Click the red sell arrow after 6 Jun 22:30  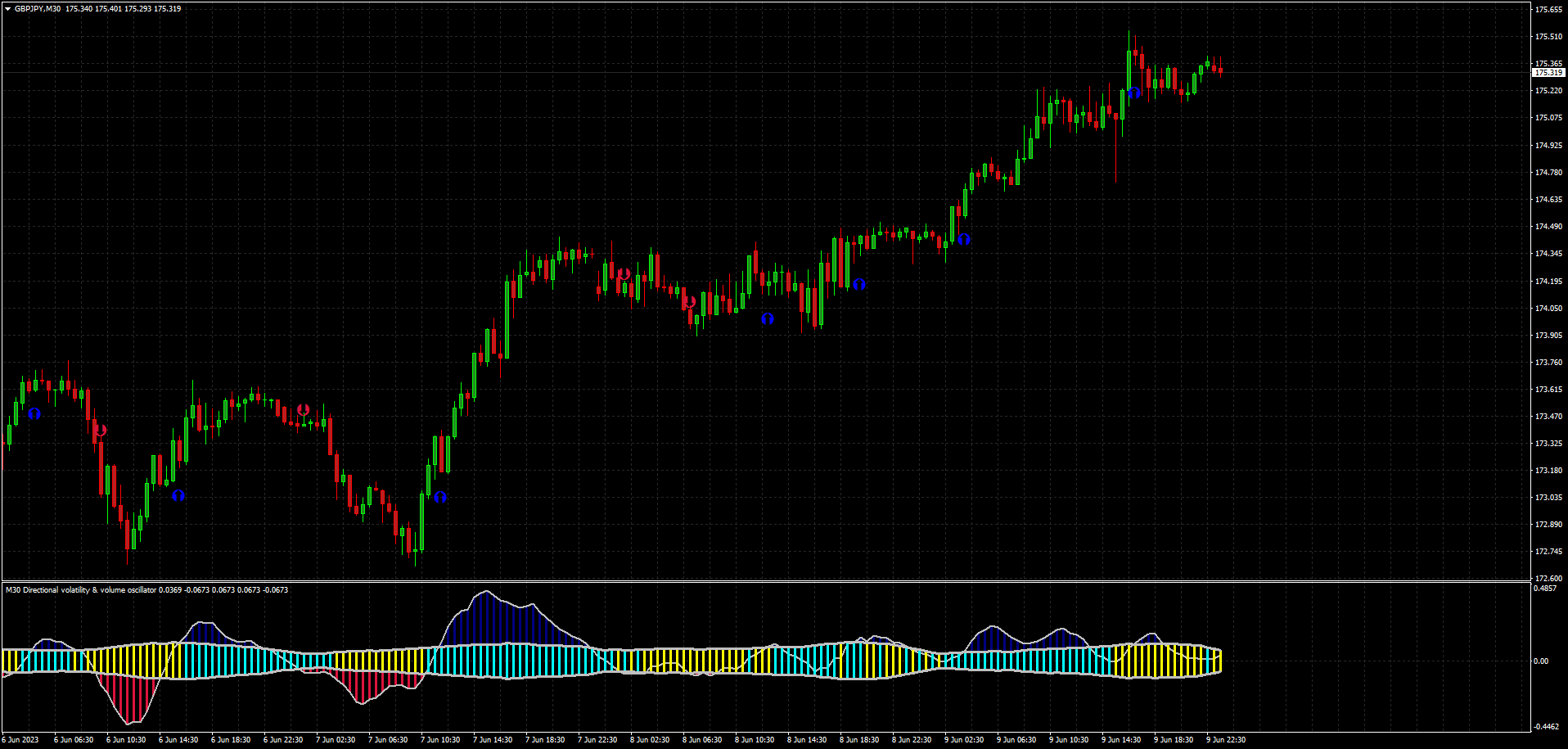pyautogui.click(x=304, y=409)
